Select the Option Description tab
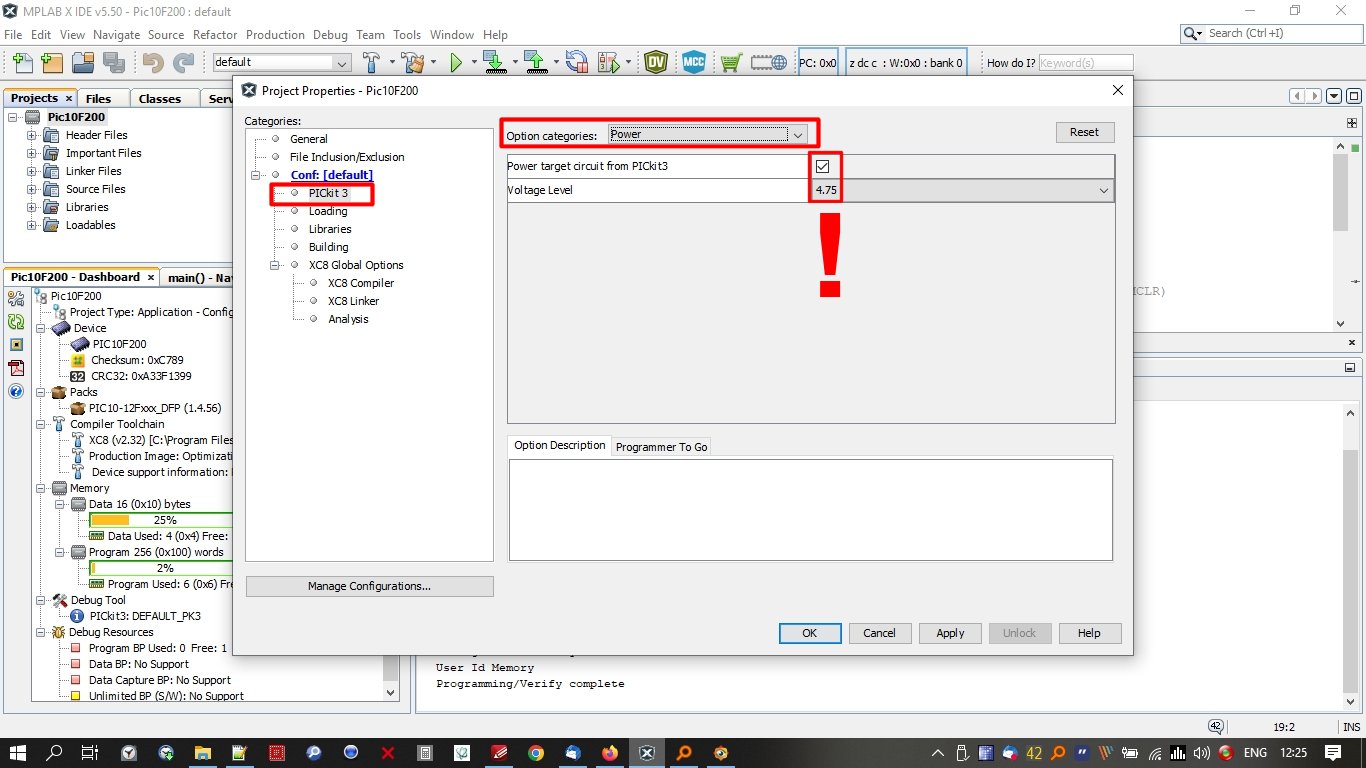 click(560, 445)
